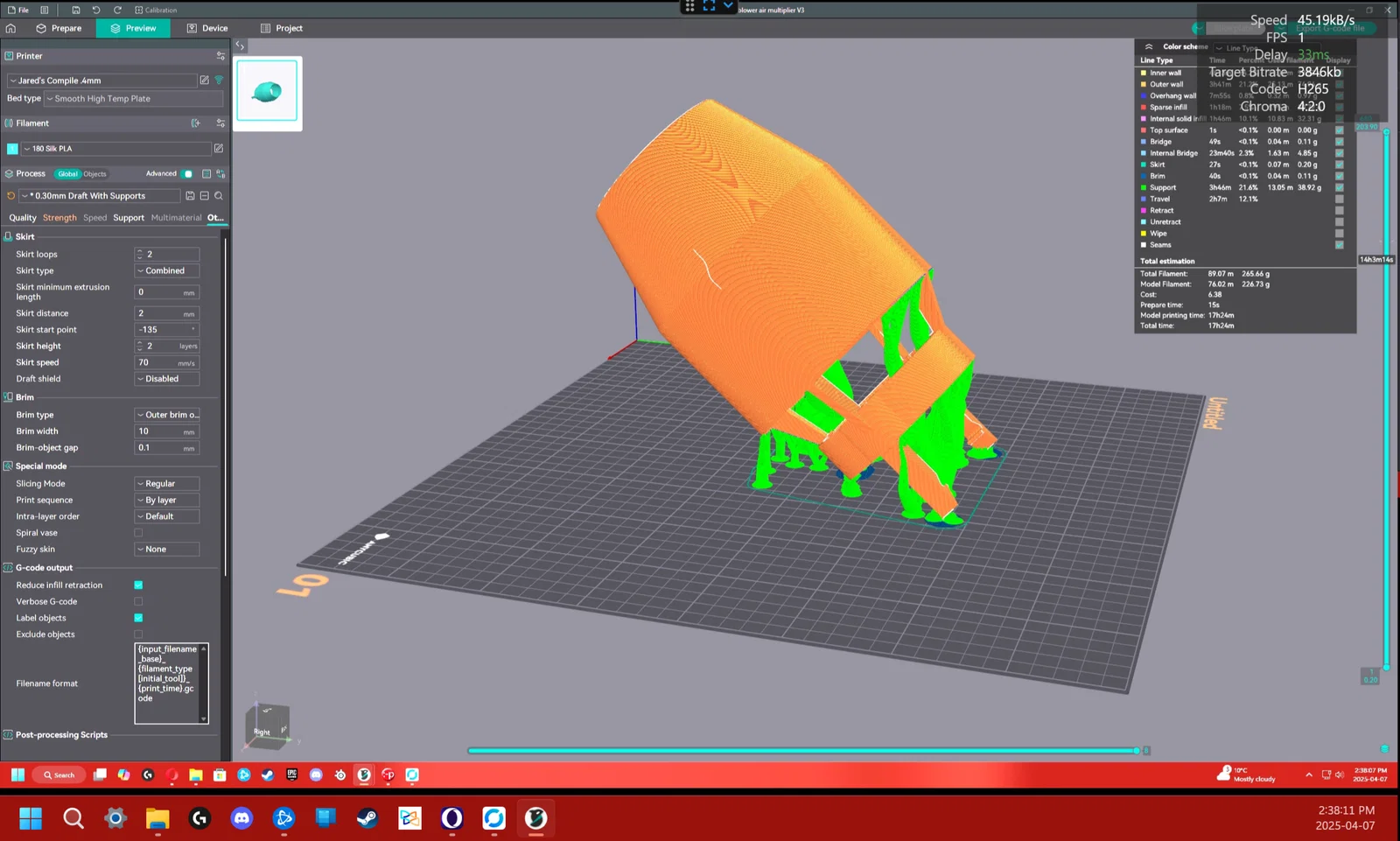Edit the Jared's Compile .4mm printer preset
Image resolution: width=1400 pixels, height=841 pixels.
pos(205,81)
